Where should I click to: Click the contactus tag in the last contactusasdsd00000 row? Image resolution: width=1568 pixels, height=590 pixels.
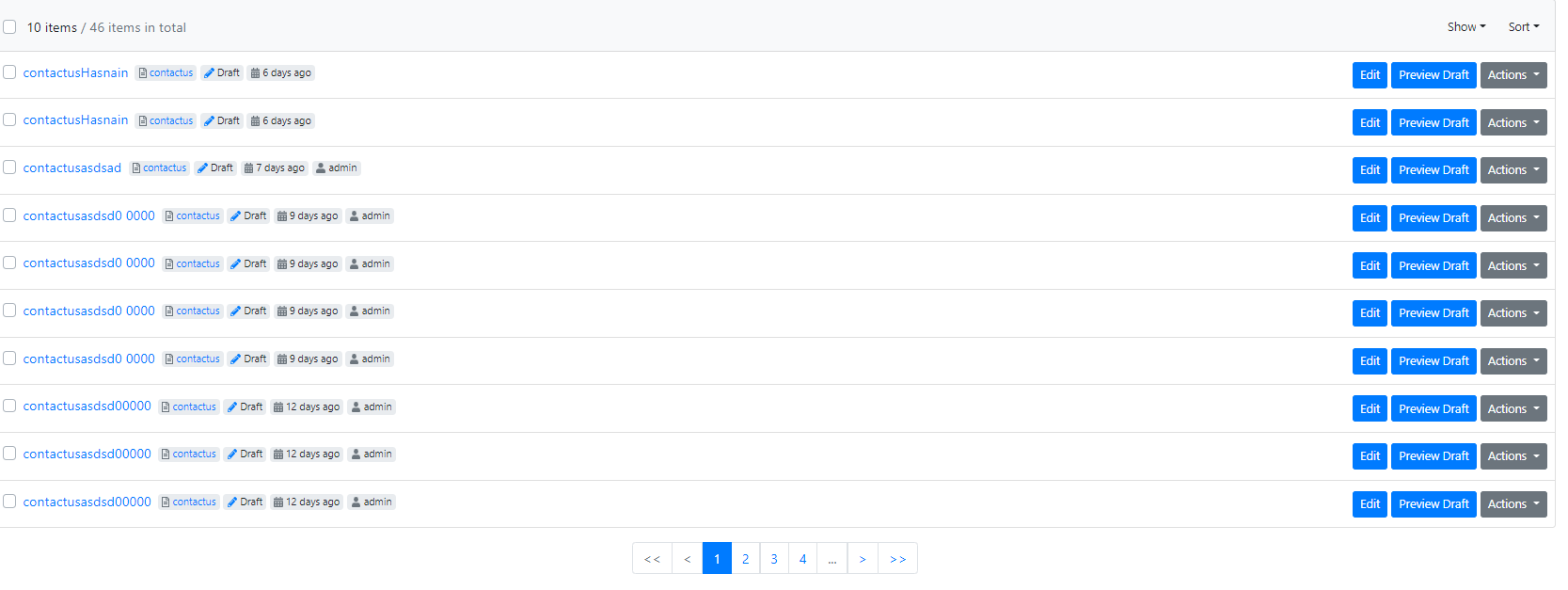tap(189, 502)
